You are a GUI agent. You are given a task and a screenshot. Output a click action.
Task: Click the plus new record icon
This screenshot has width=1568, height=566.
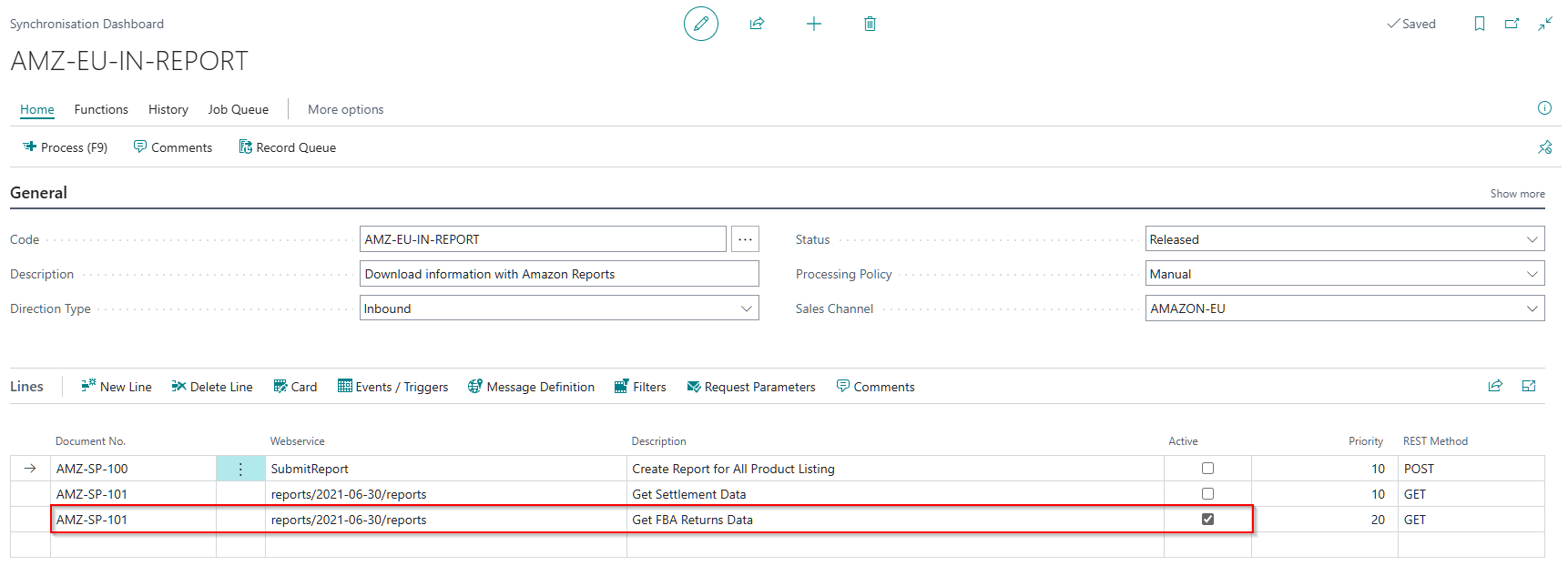tap(814, 24)
